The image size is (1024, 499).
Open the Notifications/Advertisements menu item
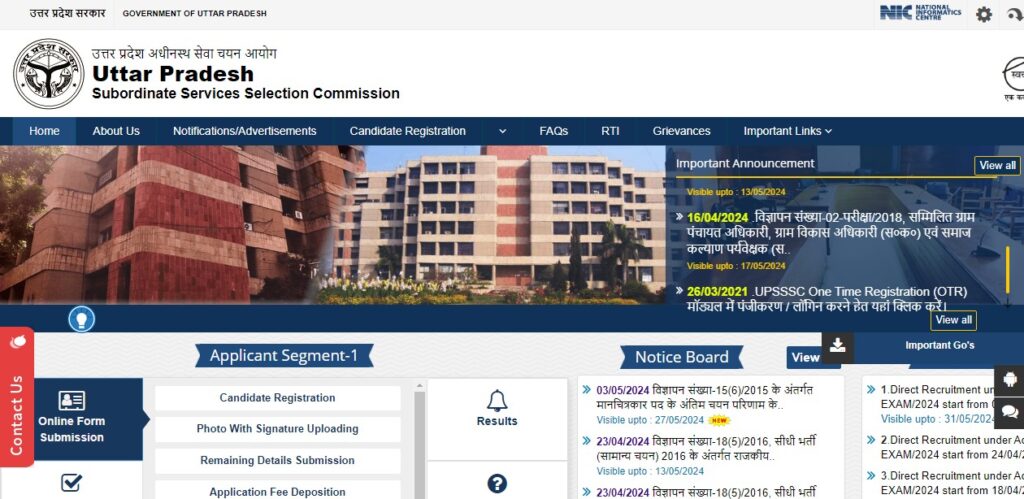244,131
